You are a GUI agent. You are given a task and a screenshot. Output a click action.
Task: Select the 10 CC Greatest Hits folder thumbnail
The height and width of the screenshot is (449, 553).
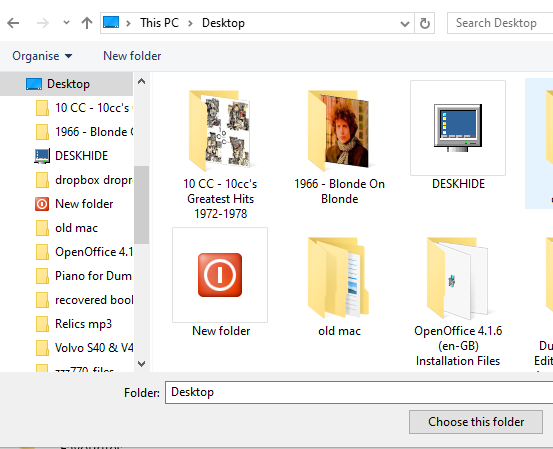pos(220,130)
